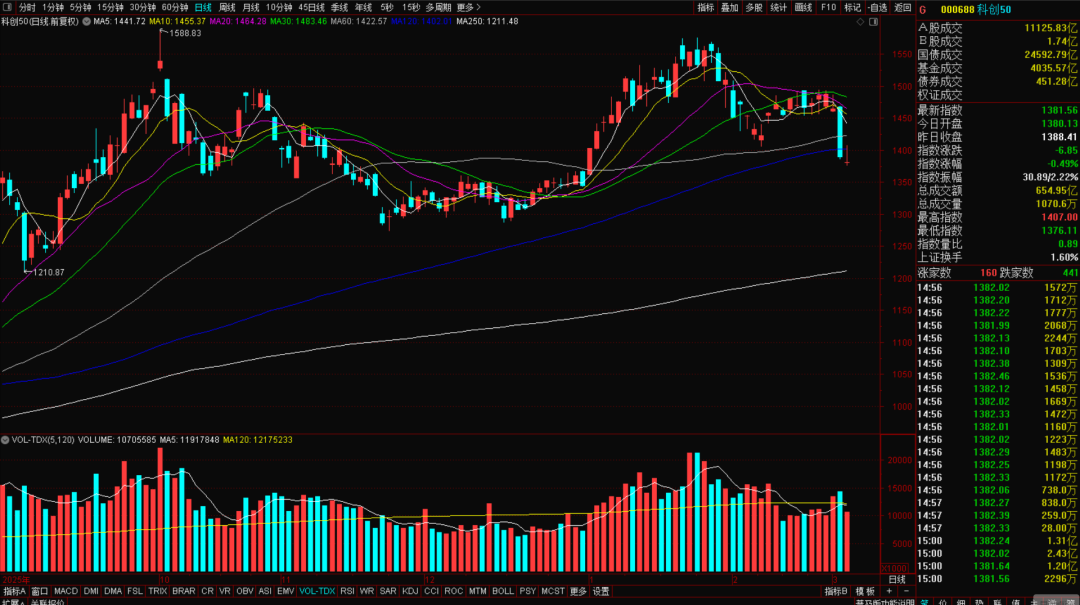Select the KDJ indicator tab
Image resolution: width=1080 pixels, height=605 pixels.
410,591
